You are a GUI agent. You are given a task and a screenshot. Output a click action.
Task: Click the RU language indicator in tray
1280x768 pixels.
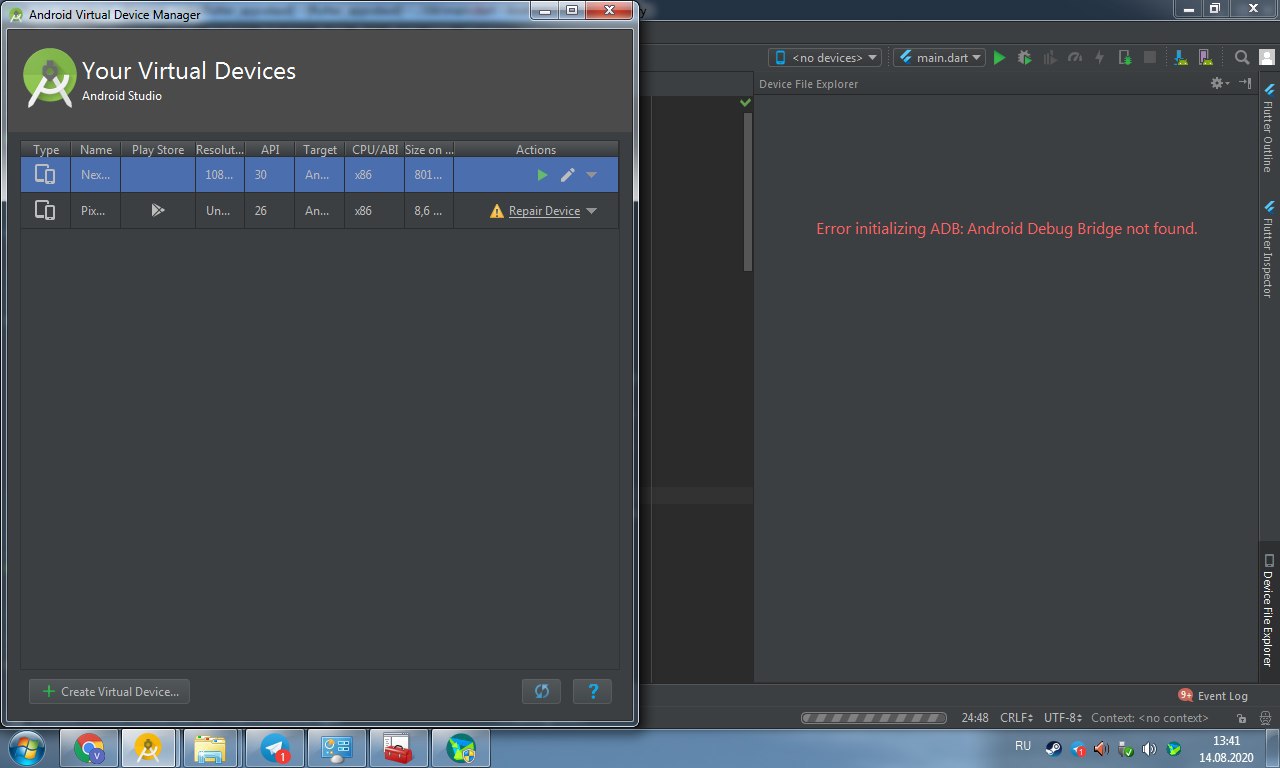pyautogui.click(x=1022, y=746)
